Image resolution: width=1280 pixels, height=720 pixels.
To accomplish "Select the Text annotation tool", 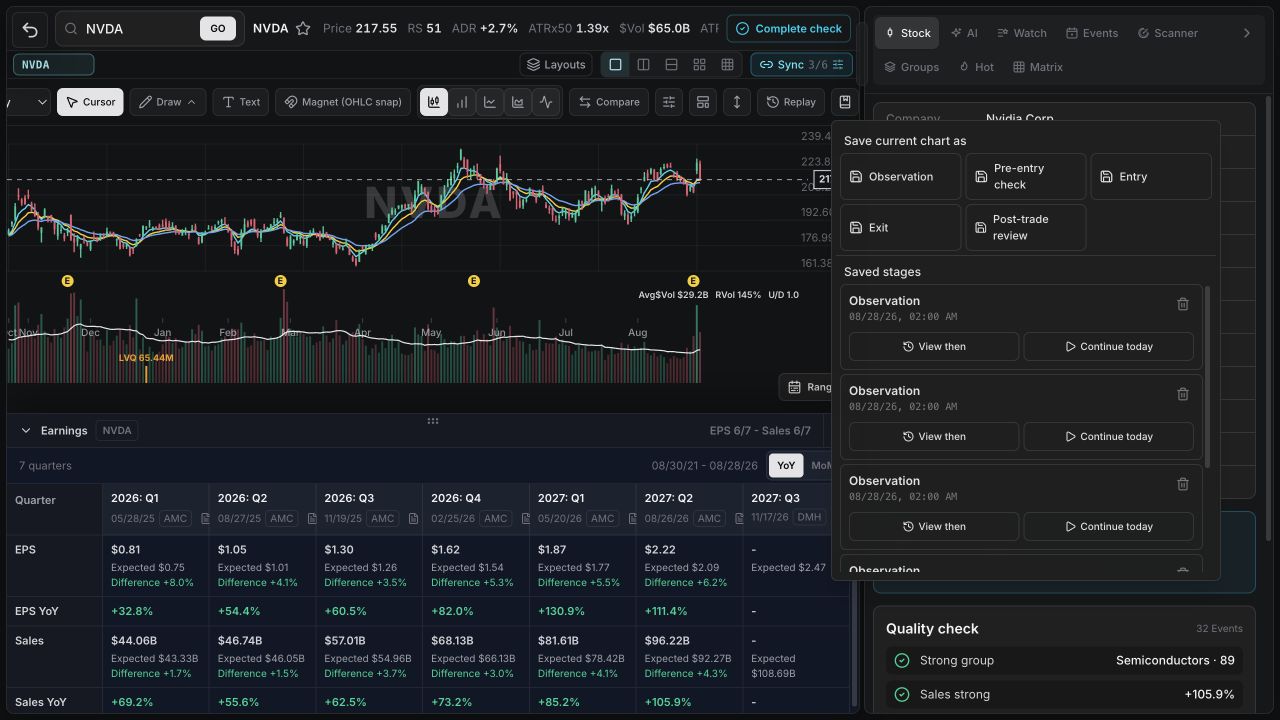I will click(241, 102).
